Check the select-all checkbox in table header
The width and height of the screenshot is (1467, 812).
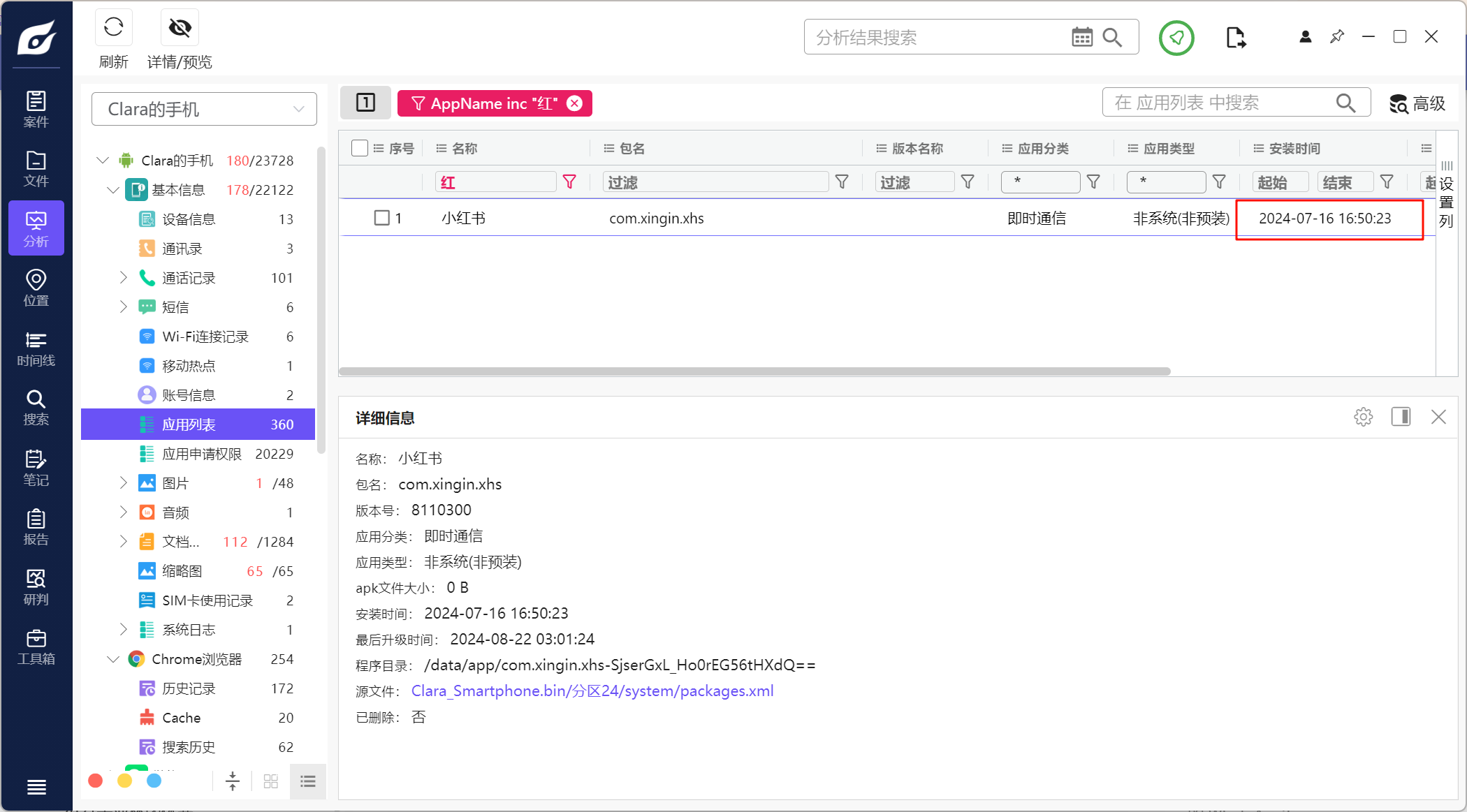point(360,148)
